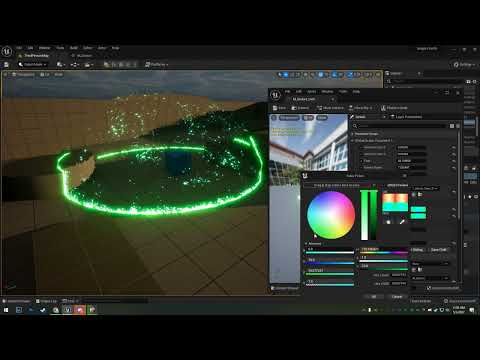Open Show dropdown in level viewport
This screenshot has width=480, height=360.
[58, 75]
